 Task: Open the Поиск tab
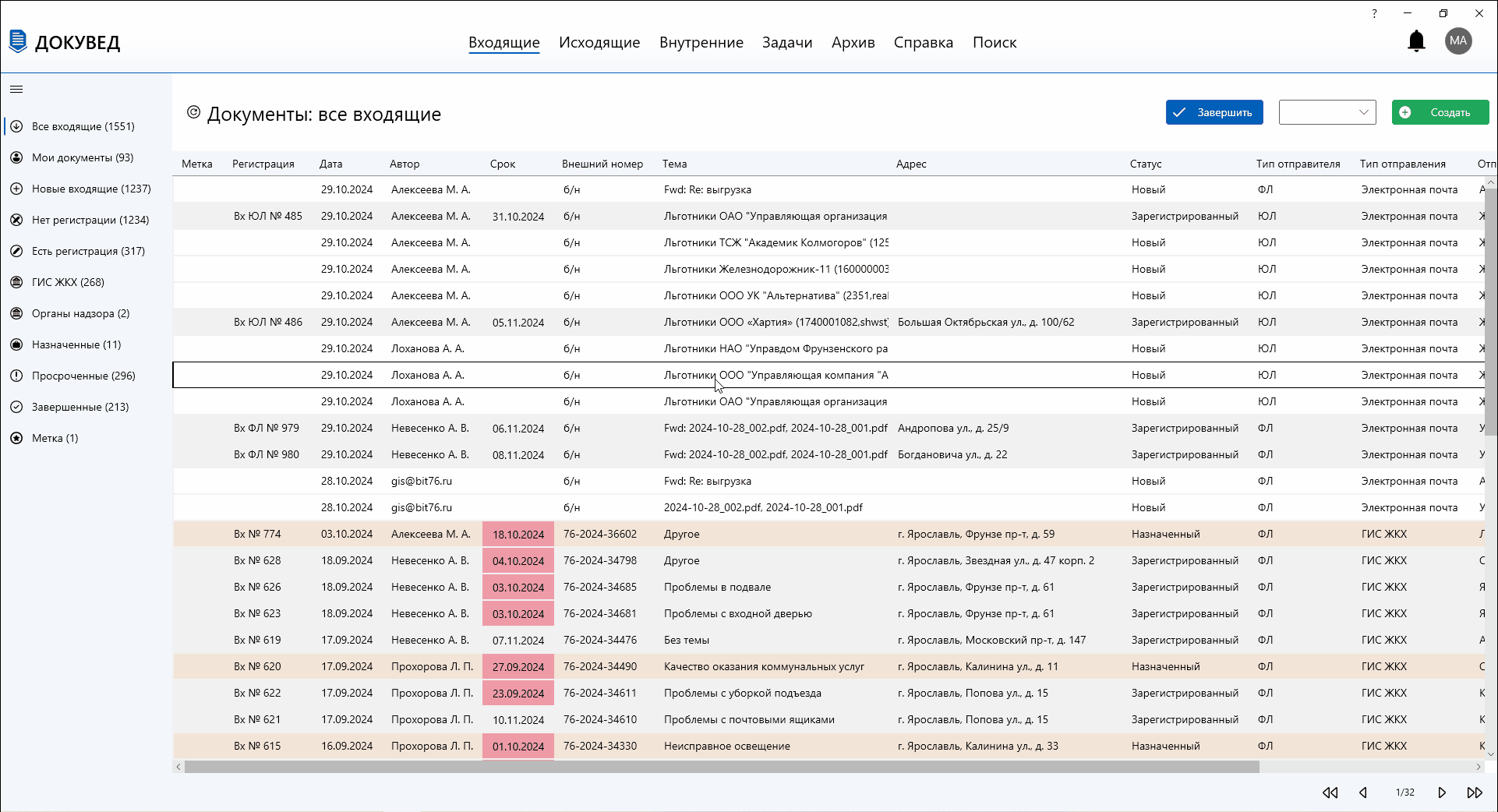tap(995, 42)
